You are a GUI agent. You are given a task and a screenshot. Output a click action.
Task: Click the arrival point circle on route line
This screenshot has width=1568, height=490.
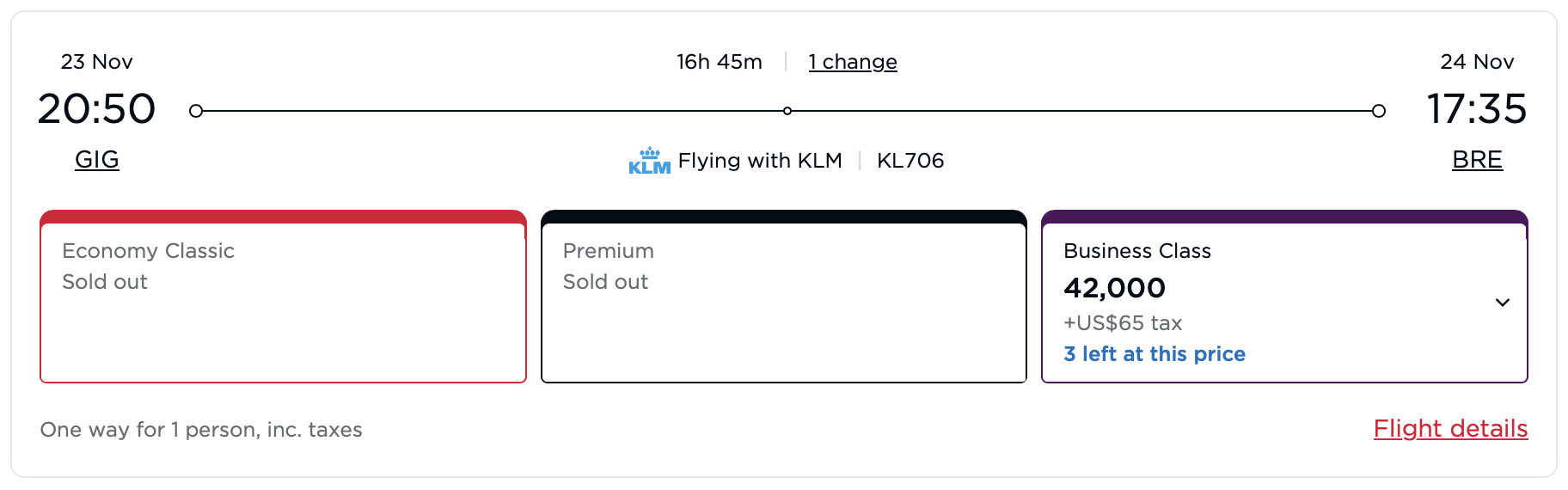(1379, 111)
